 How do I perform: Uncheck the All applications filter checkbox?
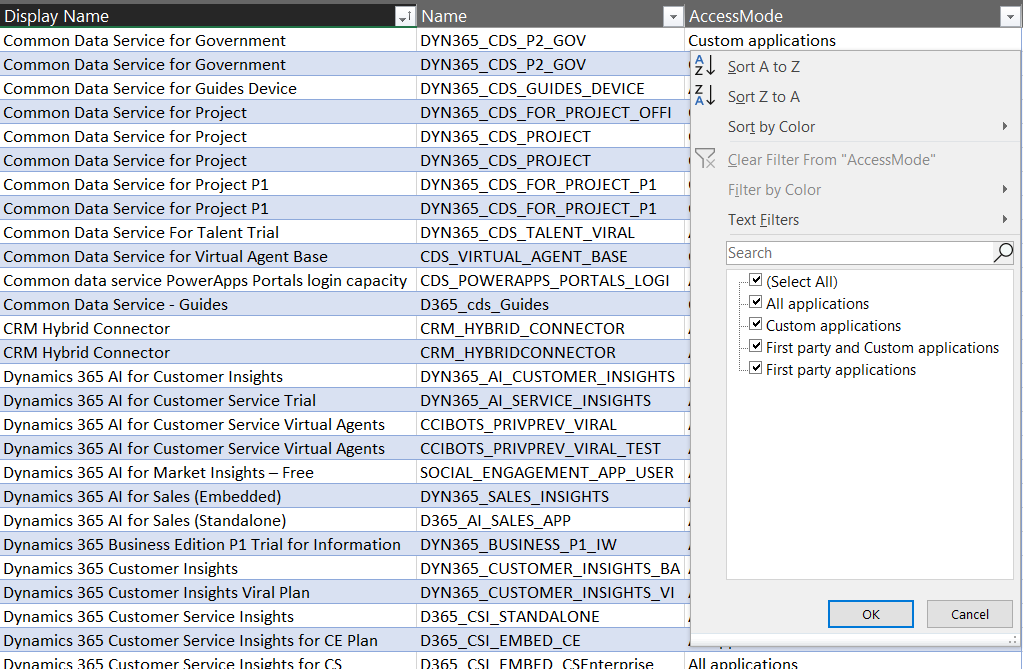tap(756, 302)
